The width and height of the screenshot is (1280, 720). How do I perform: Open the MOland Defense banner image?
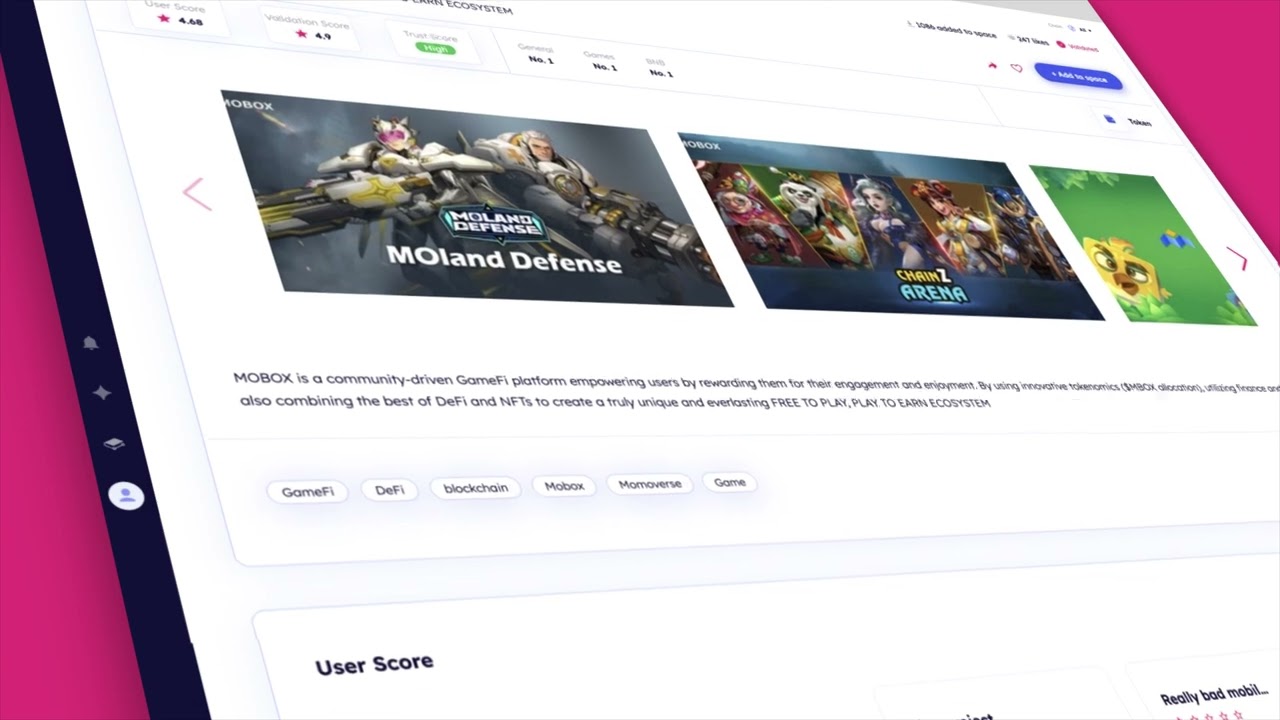click(476, 198)
